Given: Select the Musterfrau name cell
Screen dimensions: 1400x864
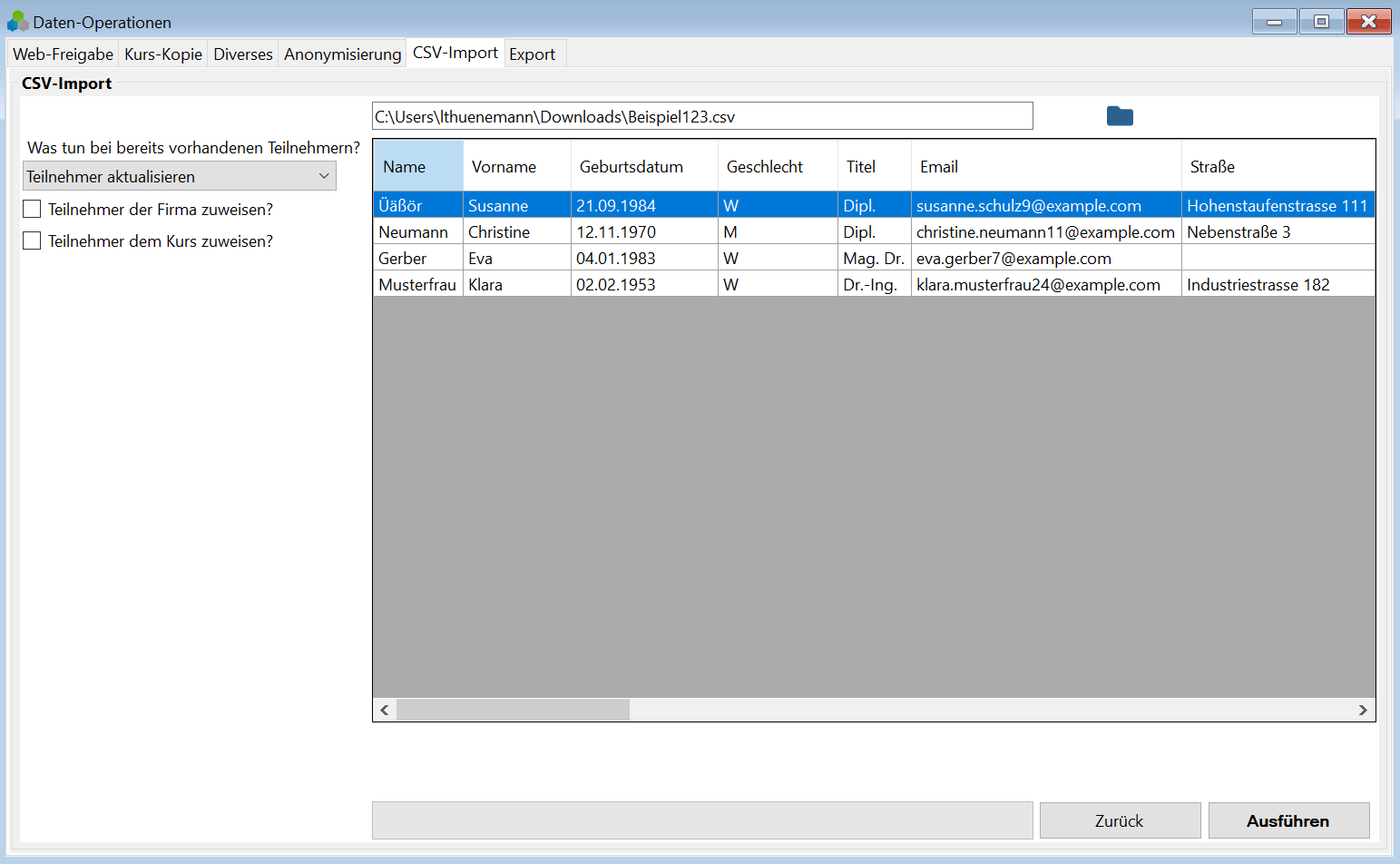Looking at the screenshot, I should click(x=418, y=284).
